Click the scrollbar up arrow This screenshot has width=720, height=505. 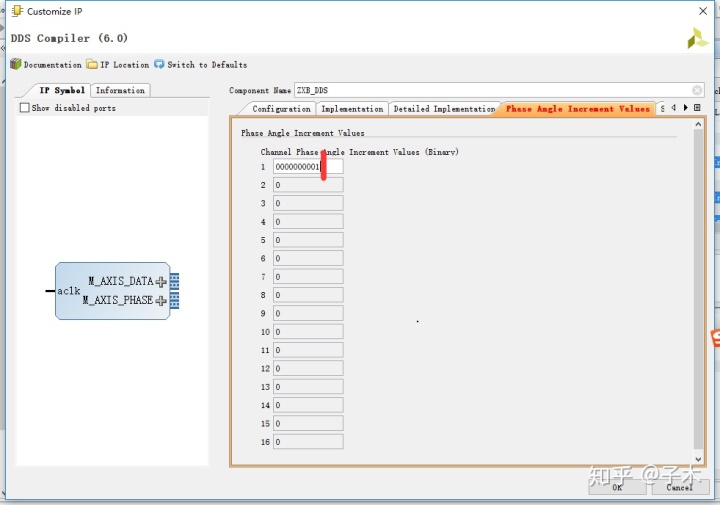pyautogui.click(x=698, y=124)
